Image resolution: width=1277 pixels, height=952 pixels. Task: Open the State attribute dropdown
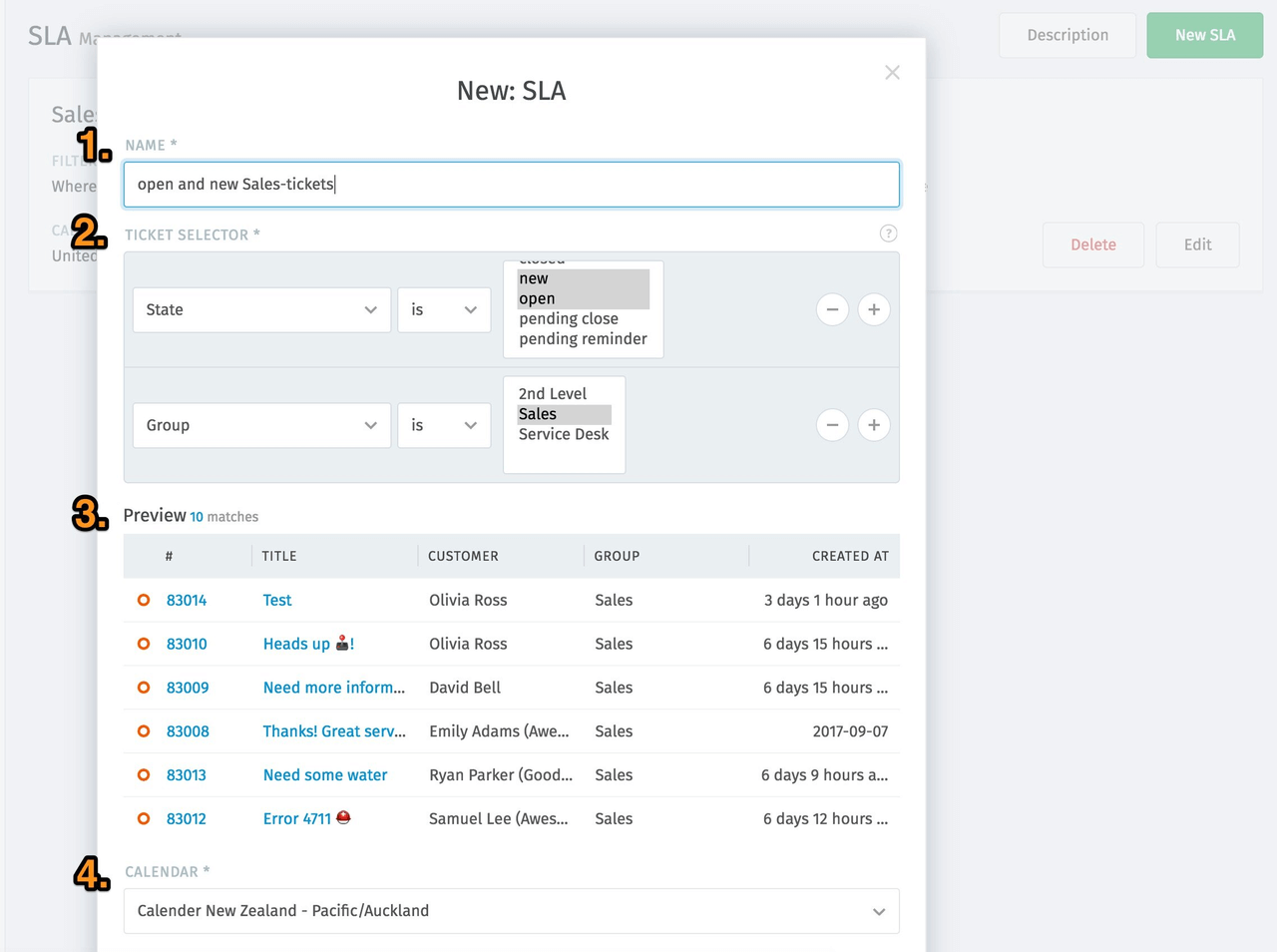pyautogui.click(x=261, y=310)
